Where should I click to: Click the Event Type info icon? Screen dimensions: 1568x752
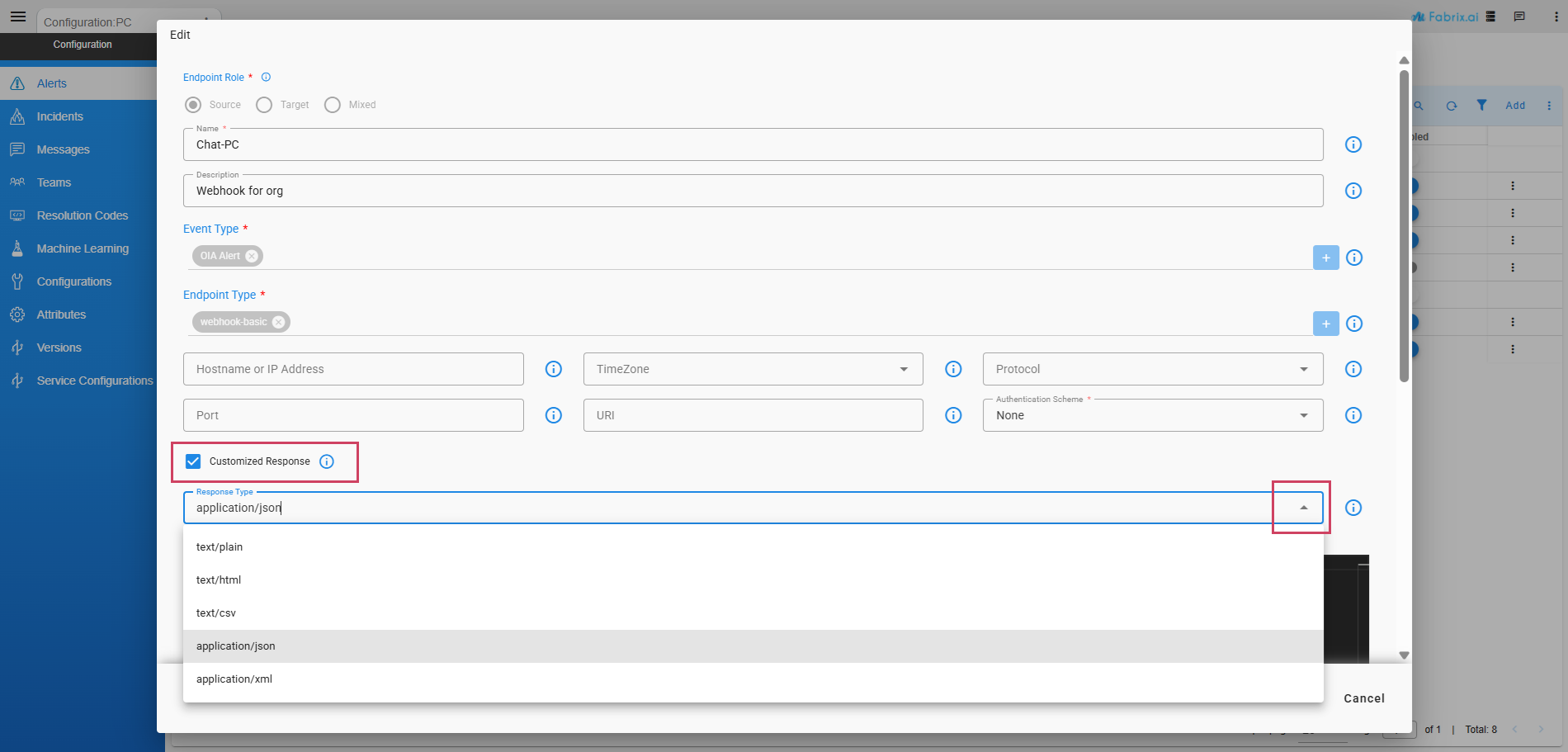tap(1354, 258)
